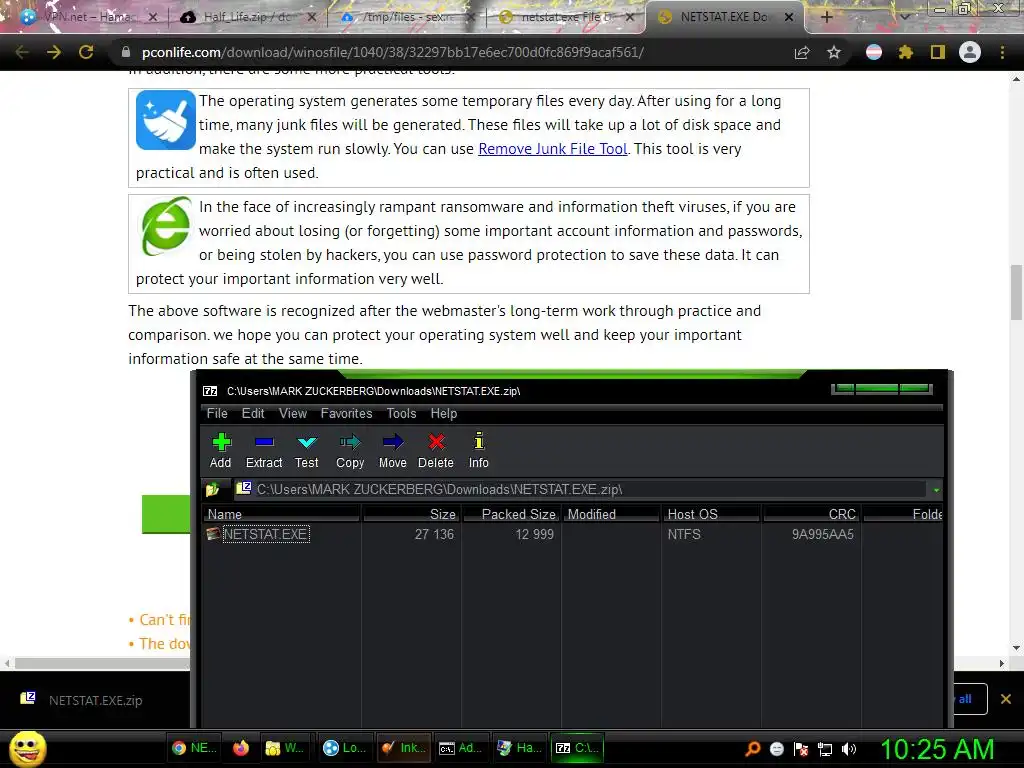This screenshot has width=1024, height=768.
Task: Click the Add toolbar button in 7-Zip
Action: [221, 451]
